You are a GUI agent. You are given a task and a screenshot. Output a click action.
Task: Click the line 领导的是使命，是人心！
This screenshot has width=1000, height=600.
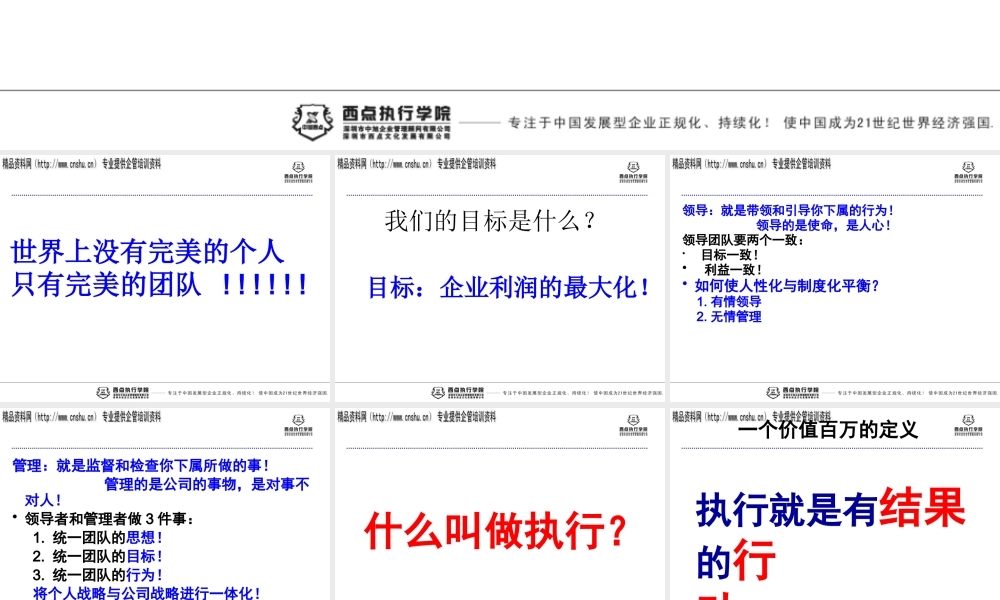pos(824,225)
